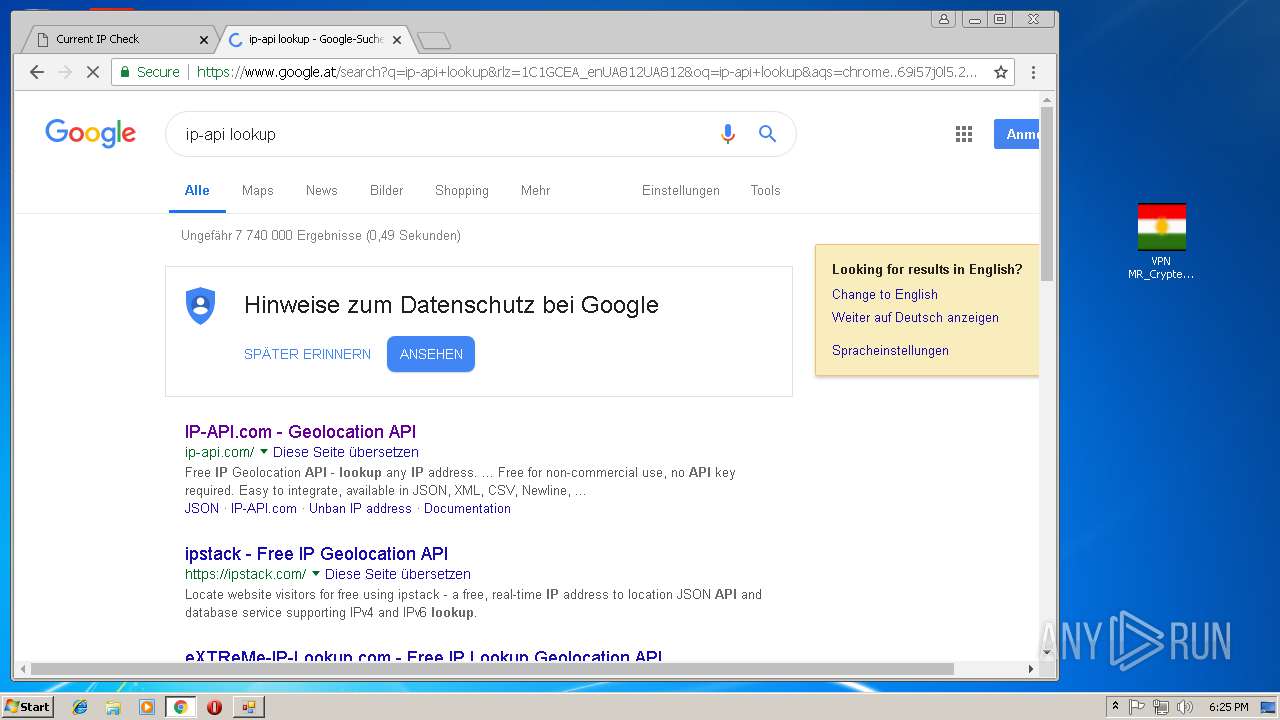Expand dropdown arrow next to ip-api.com/
Viewport: 1280px width, 720px height.
pos(263,452)
